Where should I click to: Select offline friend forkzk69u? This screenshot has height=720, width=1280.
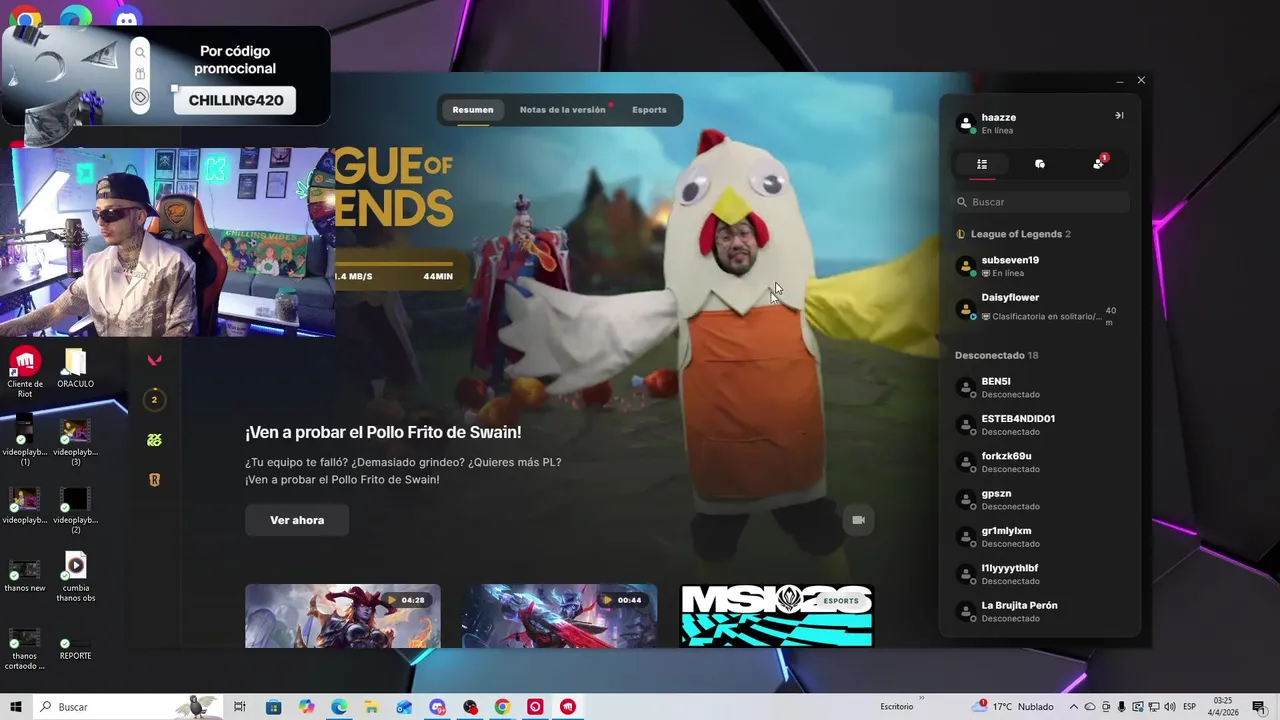[x=1040, y=462]
